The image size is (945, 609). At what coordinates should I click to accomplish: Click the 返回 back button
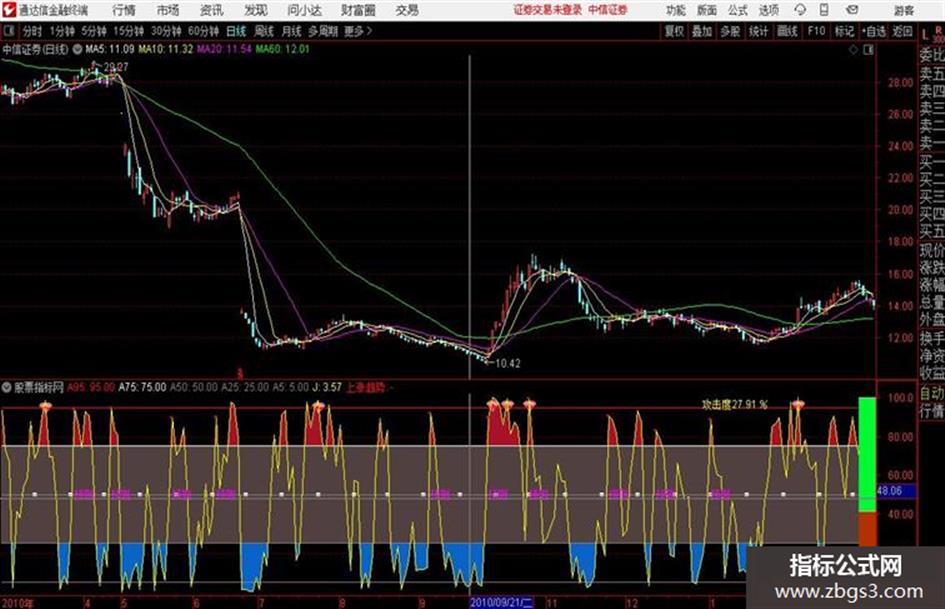[902, 31]
